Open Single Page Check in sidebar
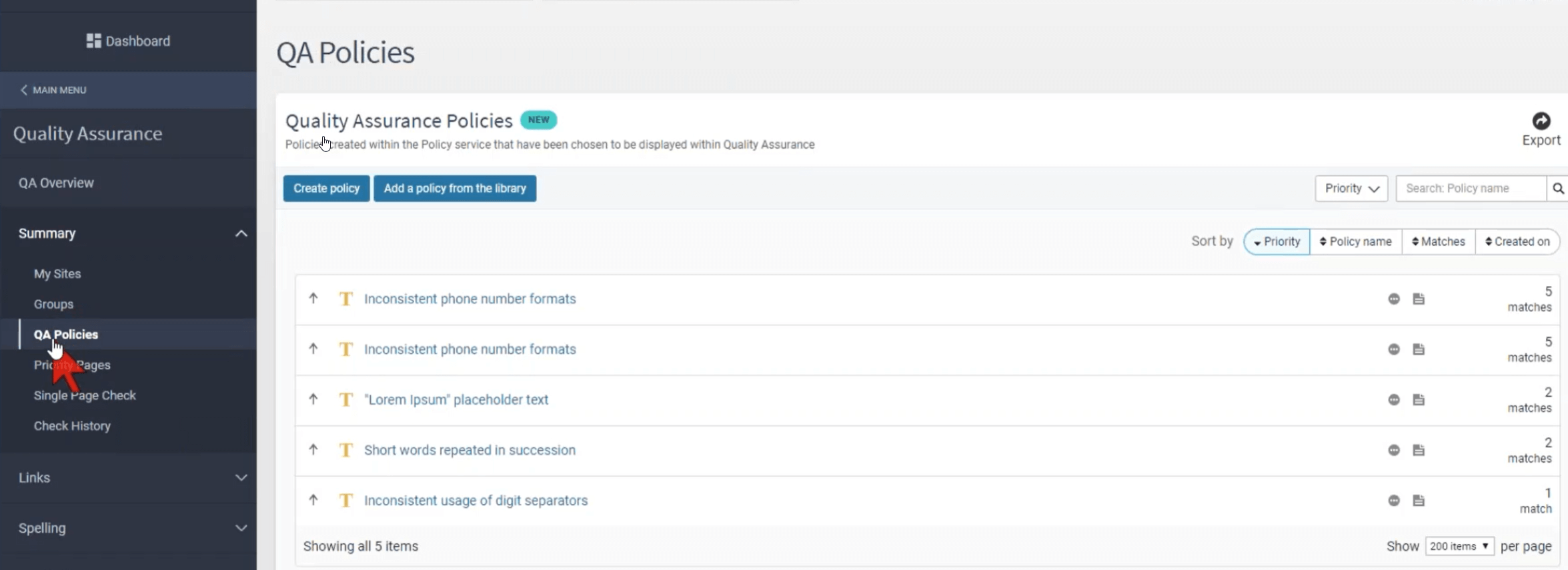The width and height of the screenshot is (1568, 570). [x=85, y=395]
